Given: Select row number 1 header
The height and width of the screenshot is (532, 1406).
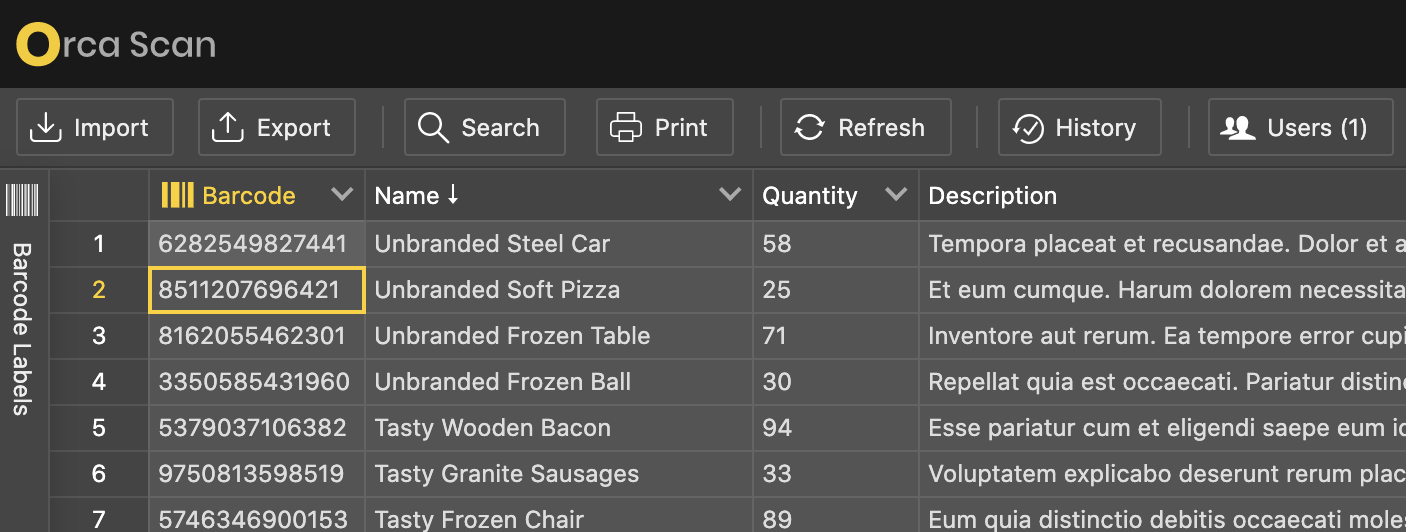Looking at the screenshot, I should pos(98,244).
